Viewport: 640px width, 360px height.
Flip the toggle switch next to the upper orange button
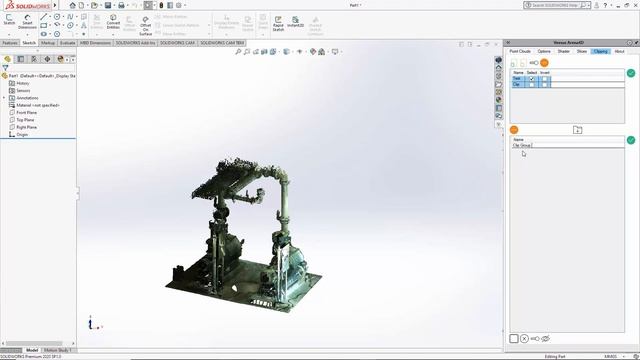pos(534,63)
